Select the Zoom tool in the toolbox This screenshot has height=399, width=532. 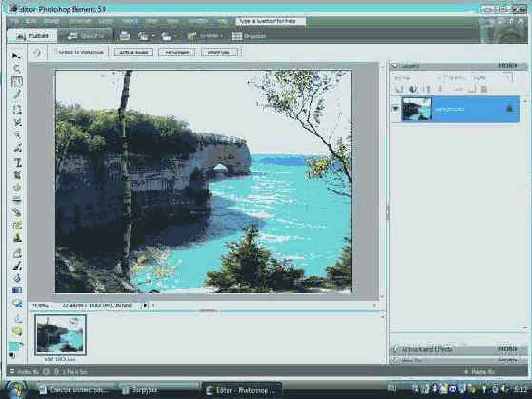point(16,69)
